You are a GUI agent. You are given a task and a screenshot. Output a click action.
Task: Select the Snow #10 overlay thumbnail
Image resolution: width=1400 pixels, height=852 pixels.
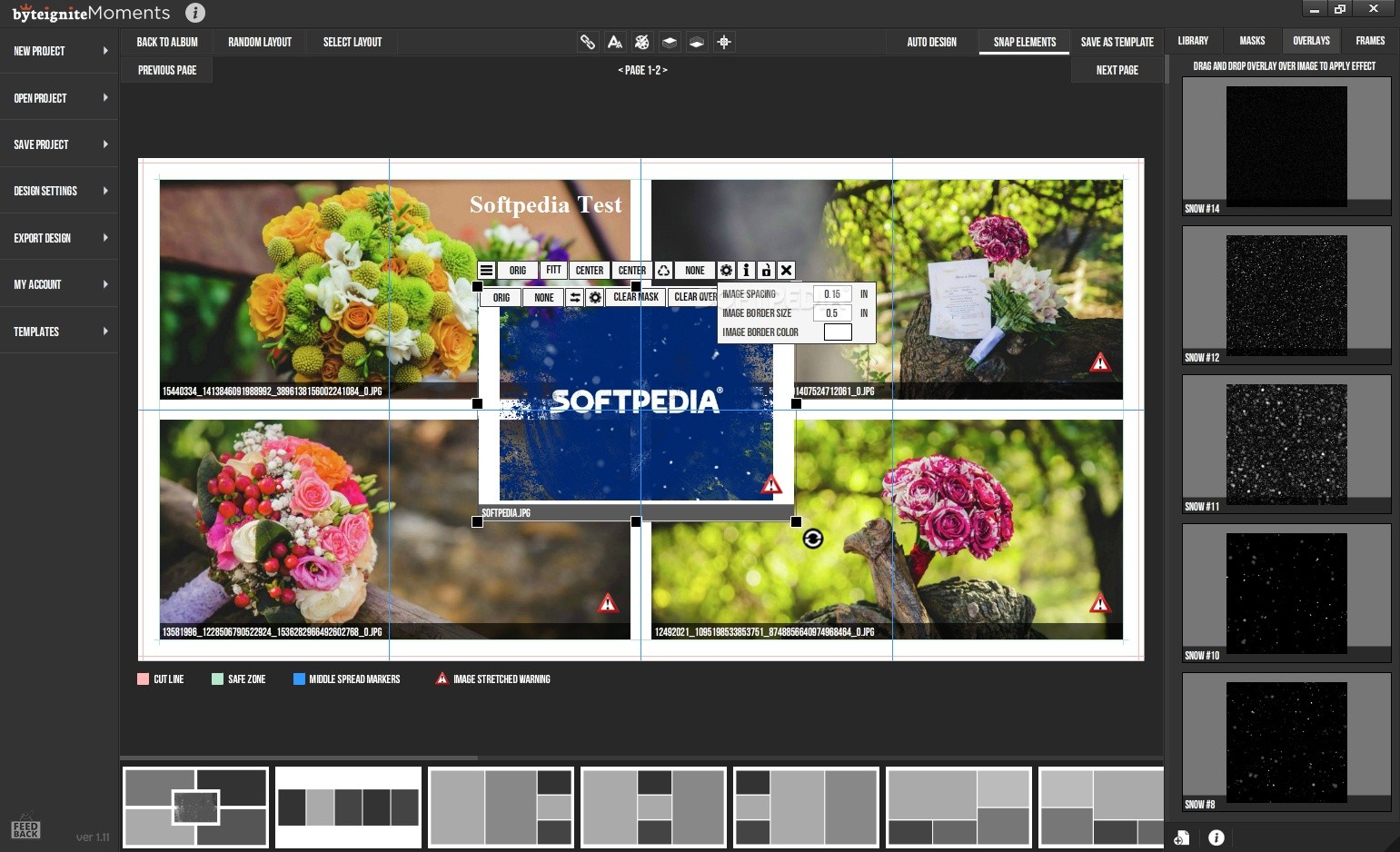coord(1286,593)
